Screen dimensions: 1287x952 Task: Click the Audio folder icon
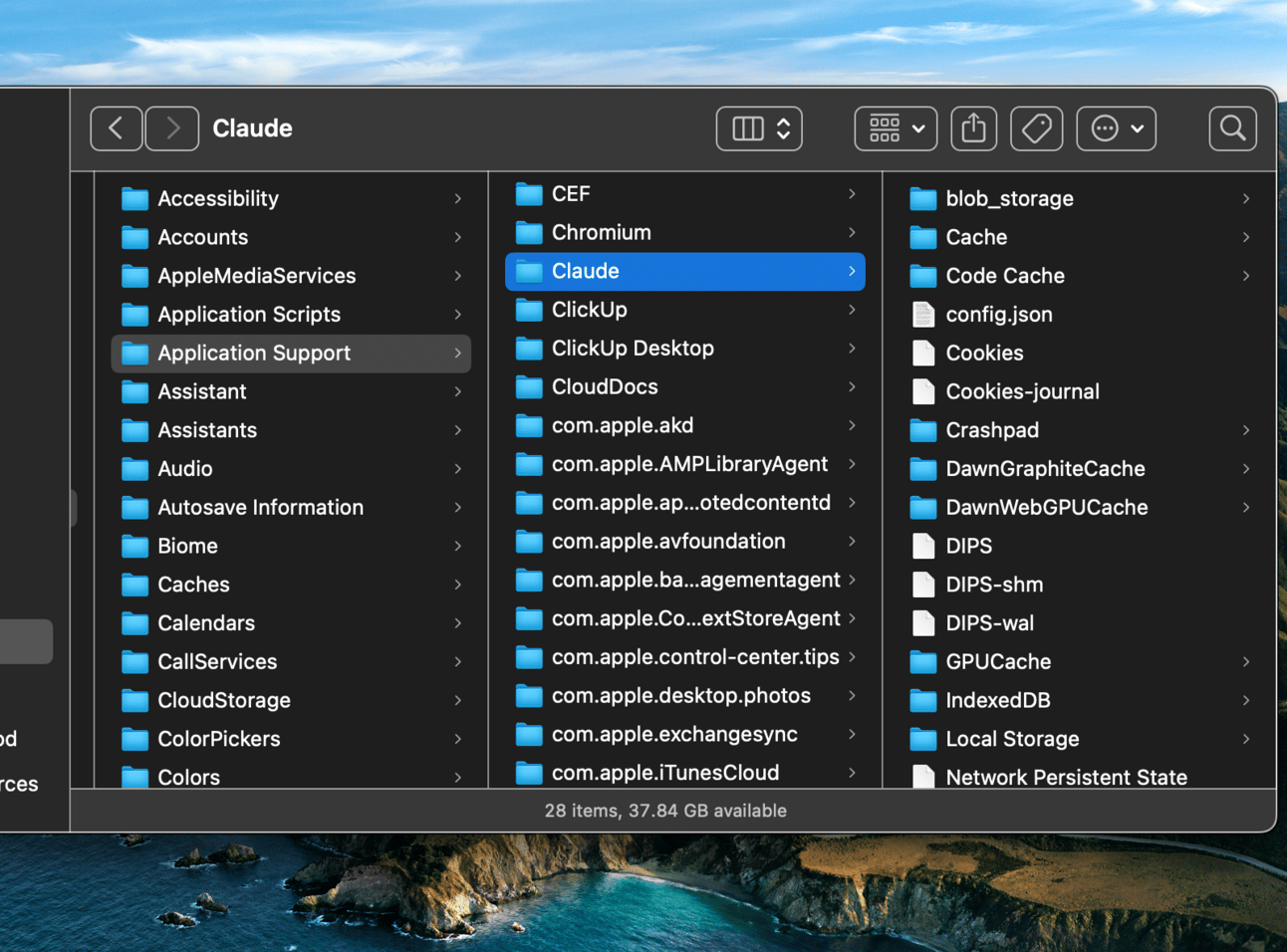point(134,469)
